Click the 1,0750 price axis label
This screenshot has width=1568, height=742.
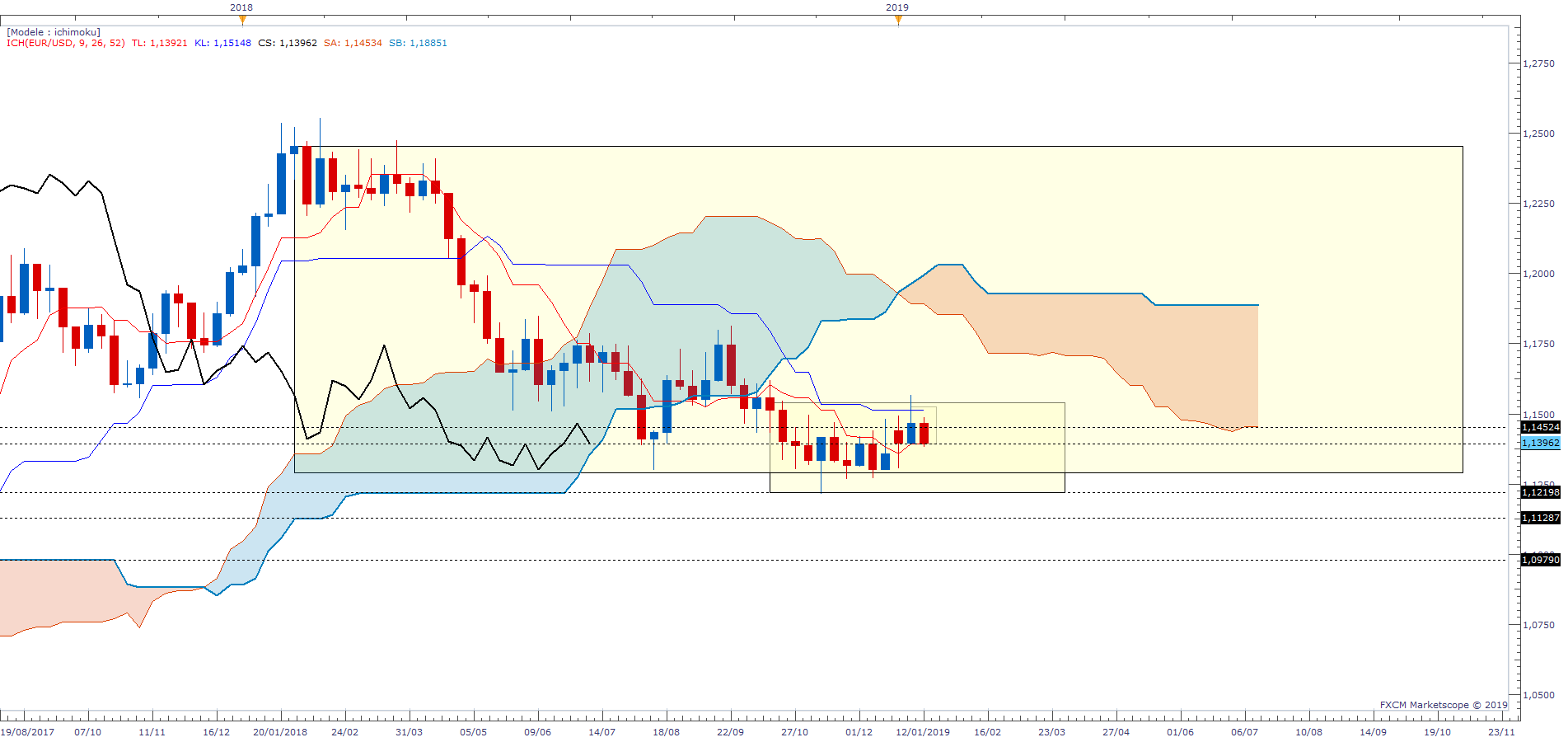point(1539,625)
